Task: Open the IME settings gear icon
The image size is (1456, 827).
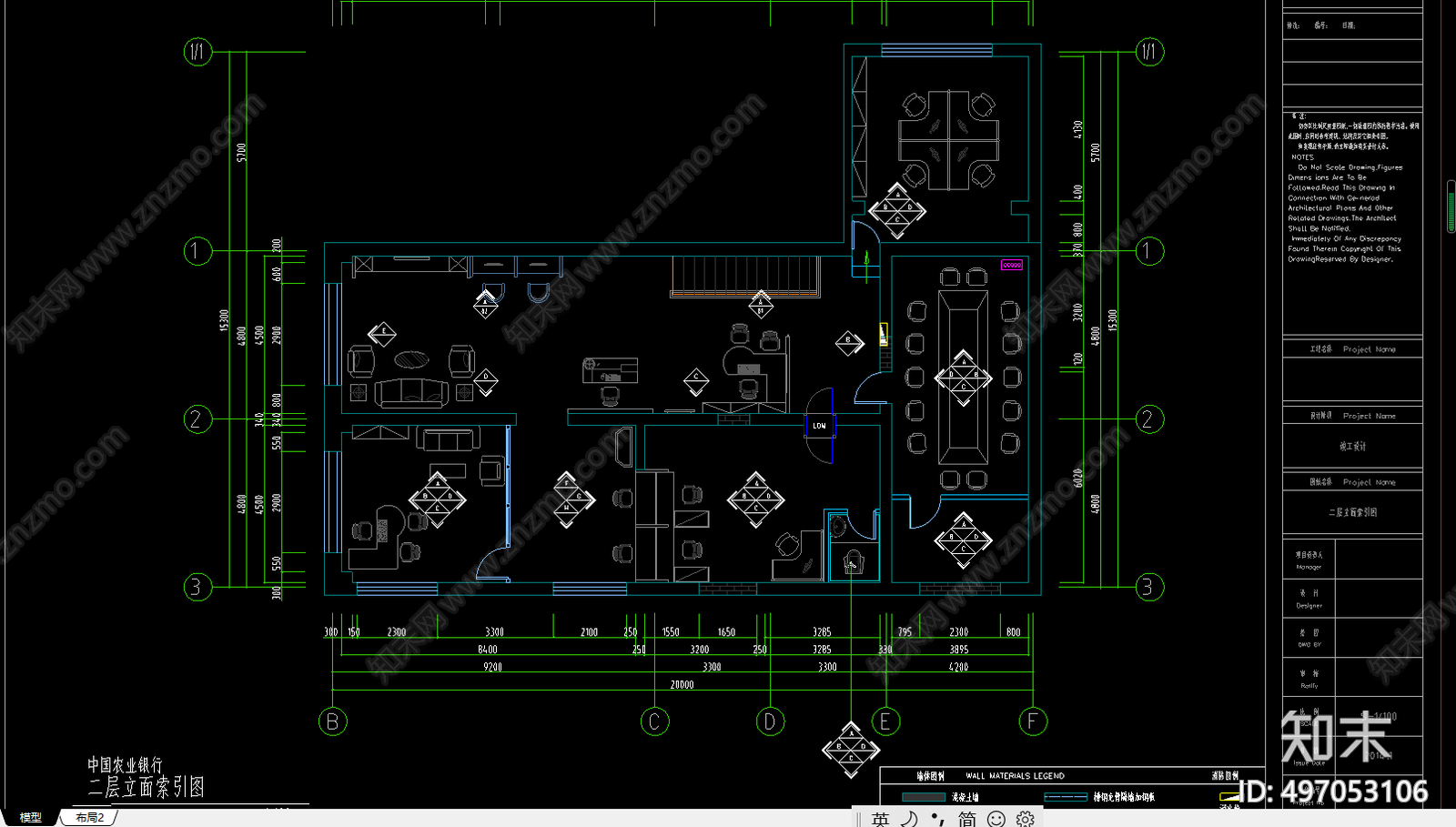Action: [x=1026, y=819]
